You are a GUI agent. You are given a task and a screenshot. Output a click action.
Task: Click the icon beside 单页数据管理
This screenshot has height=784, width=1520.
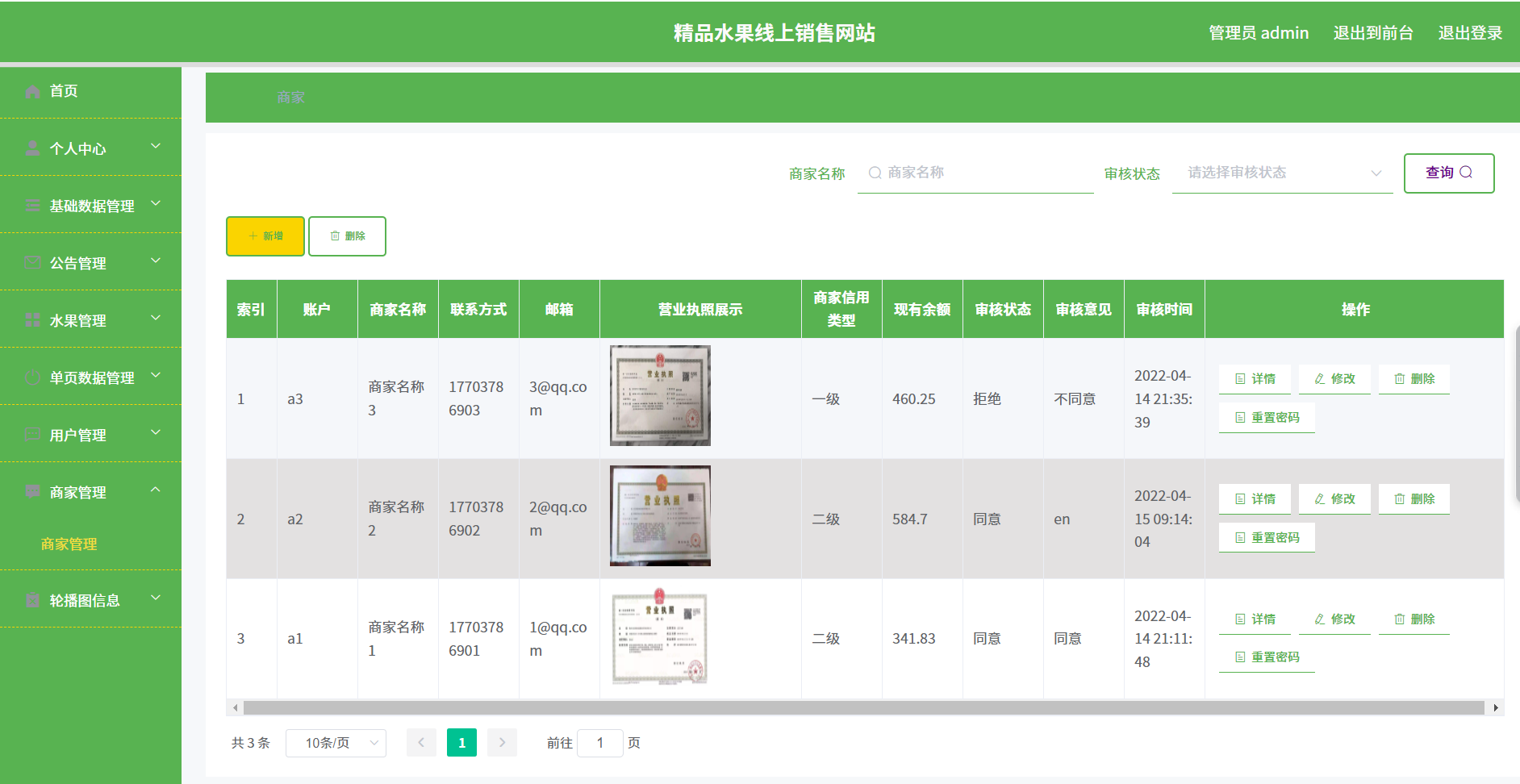pyautogui.click(x=32, y=377)
